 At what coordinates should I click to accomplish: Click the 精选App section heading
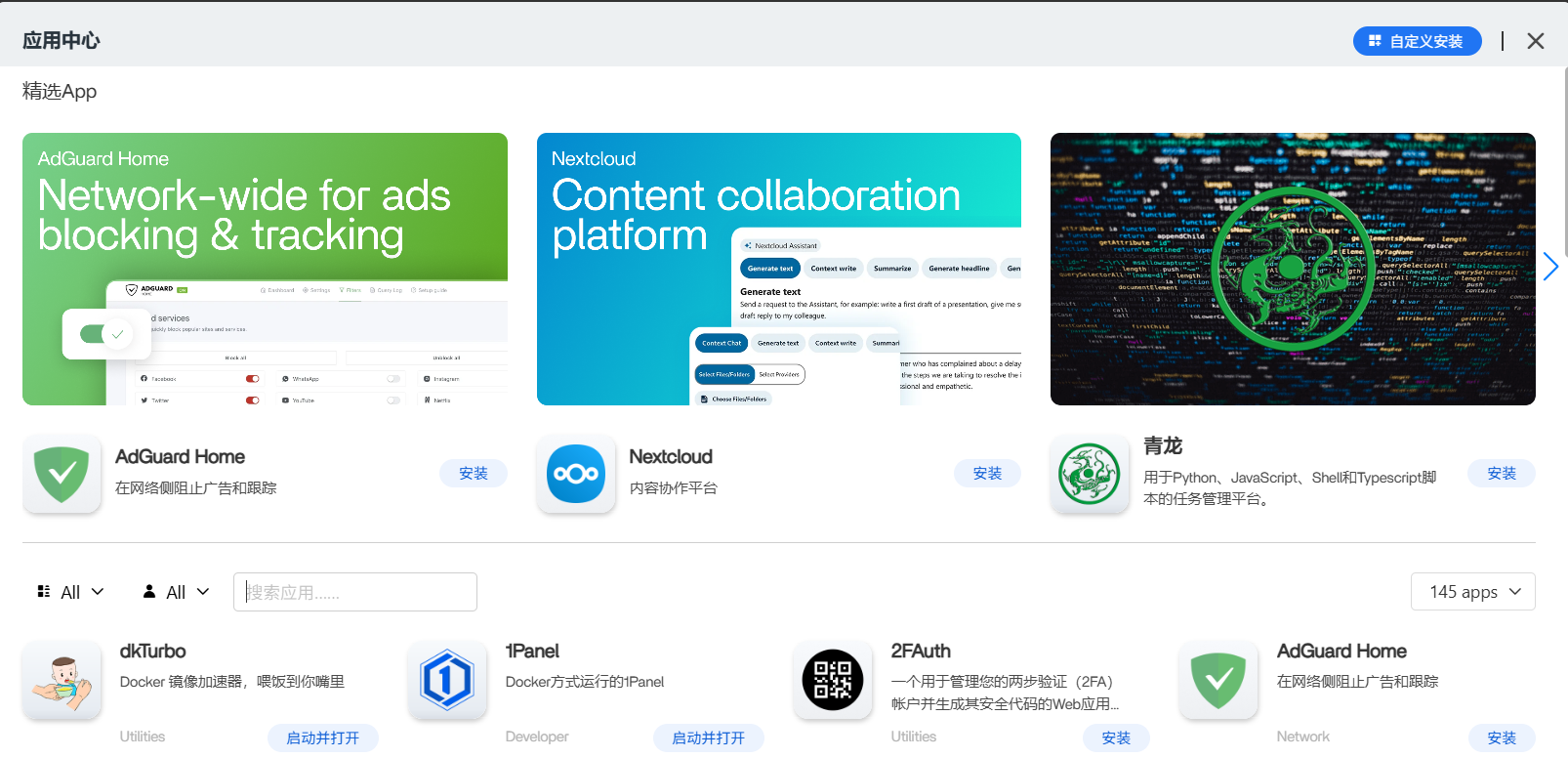coord(60,91)
